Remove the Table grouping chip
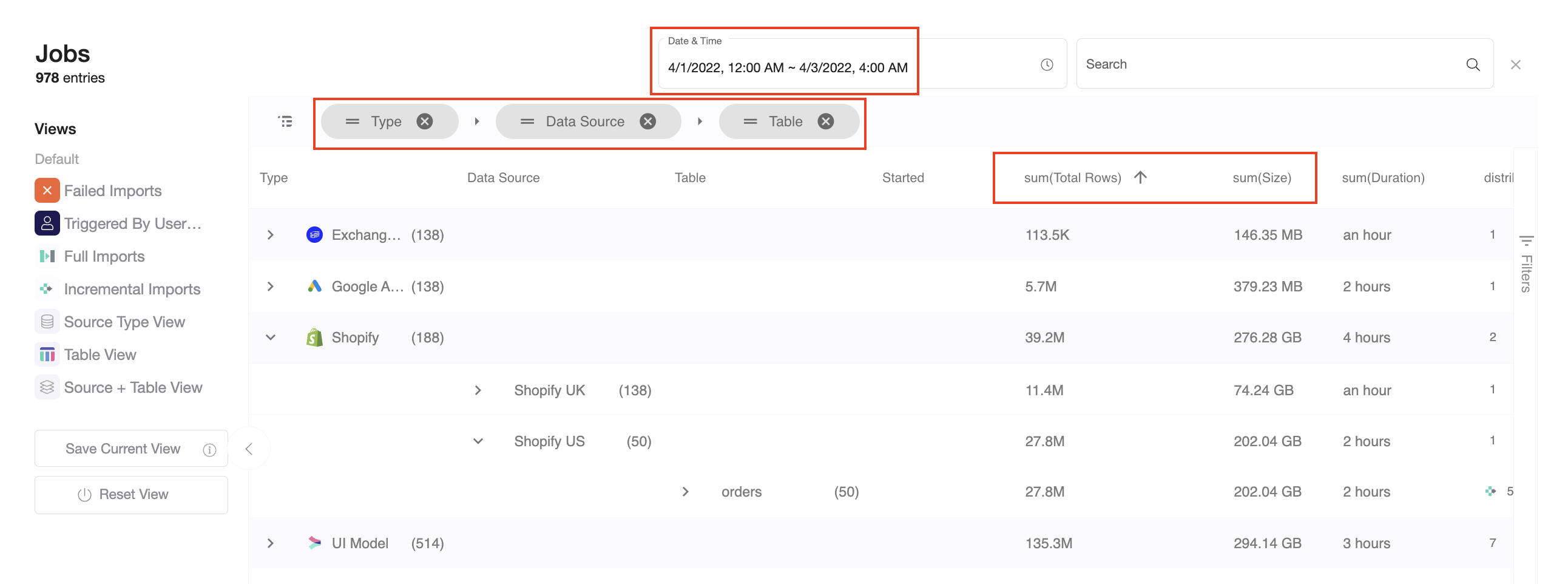This screenshot has width=1568, height=584. click(825, 121)
